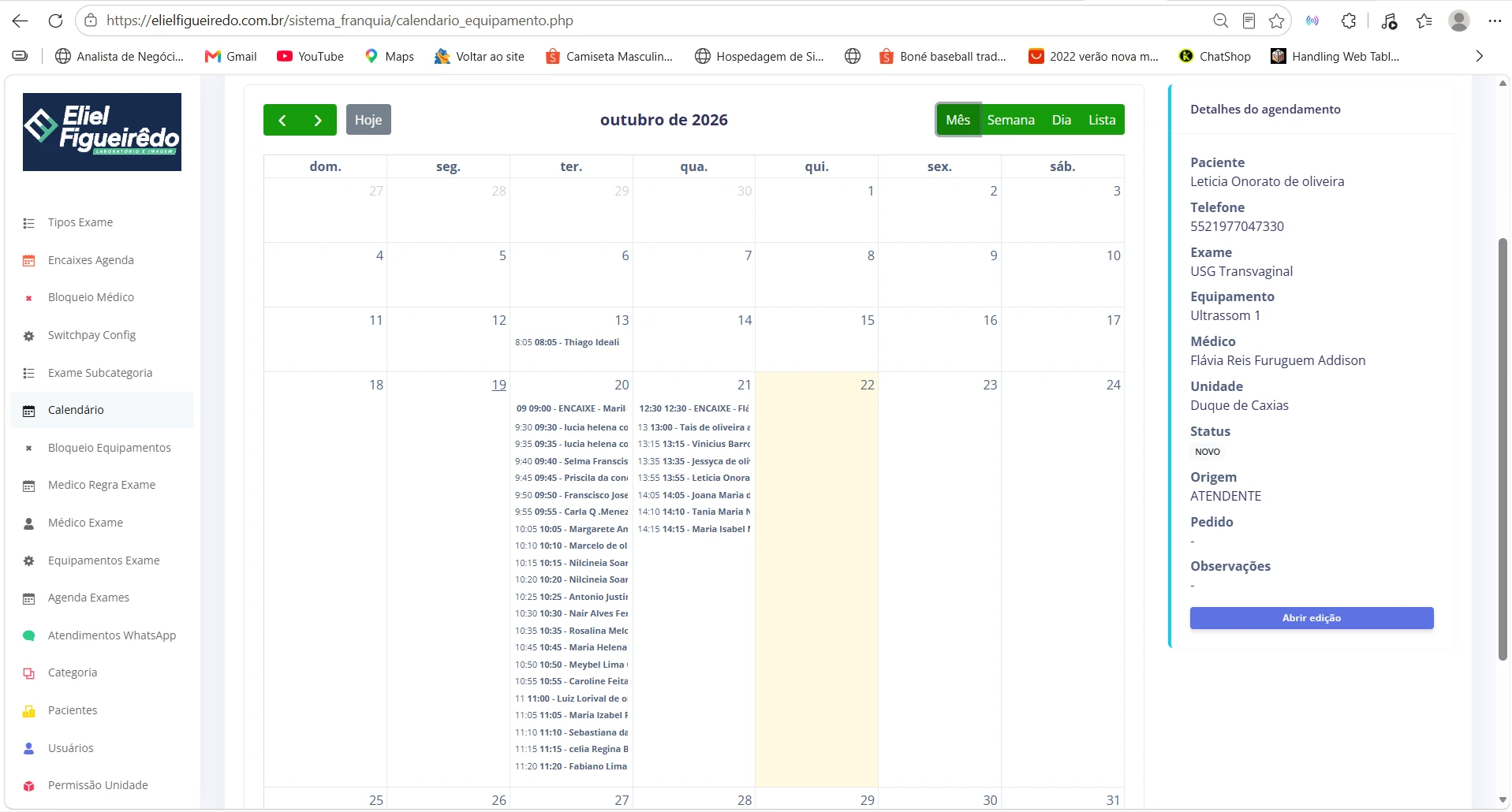Screen dimensions: 1512x812
Task: Click day number 19 link
Action: click(499, 385)
